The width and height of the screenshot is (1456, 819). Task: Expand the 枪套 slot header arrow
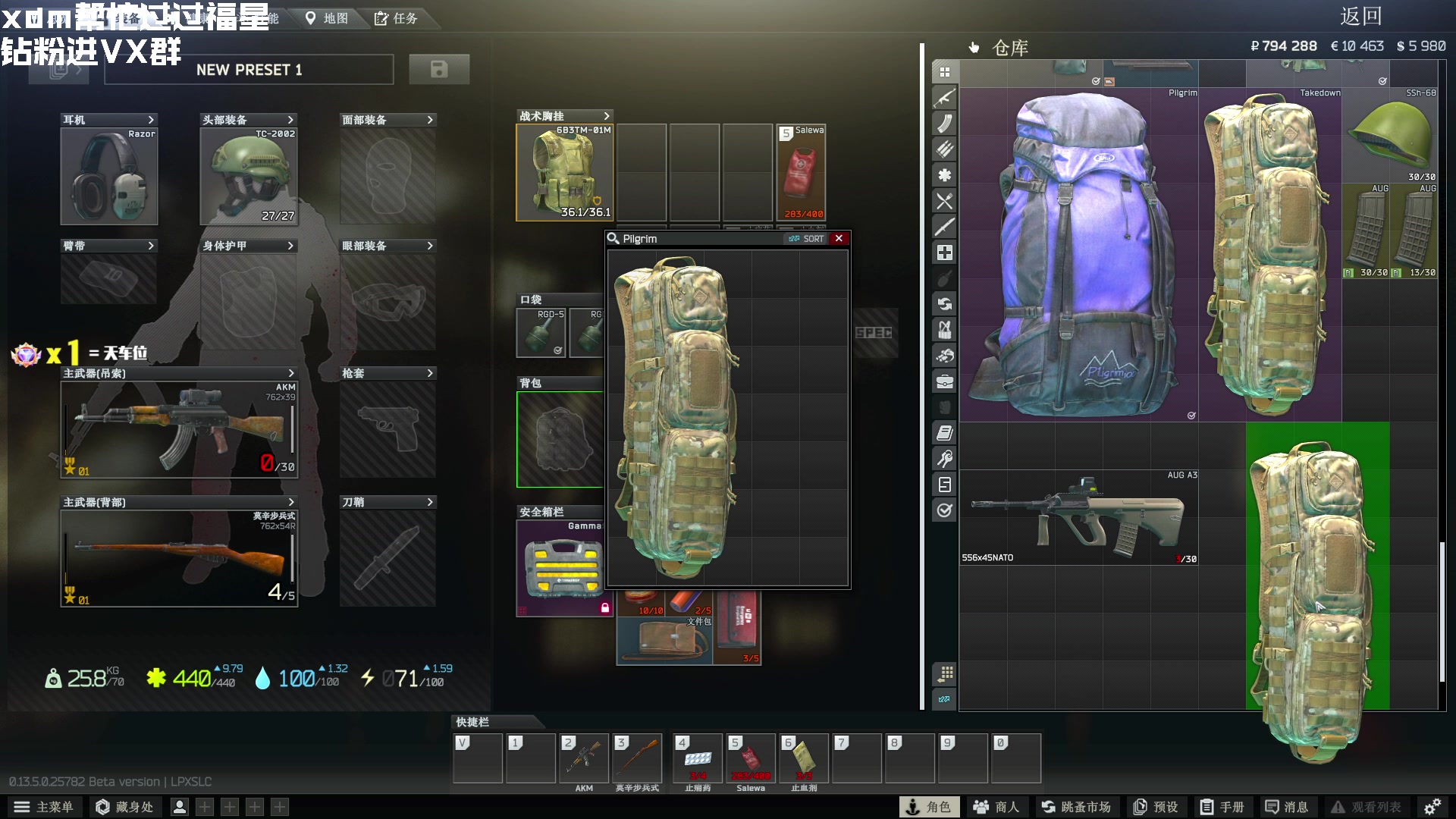(x=430, y=373)
